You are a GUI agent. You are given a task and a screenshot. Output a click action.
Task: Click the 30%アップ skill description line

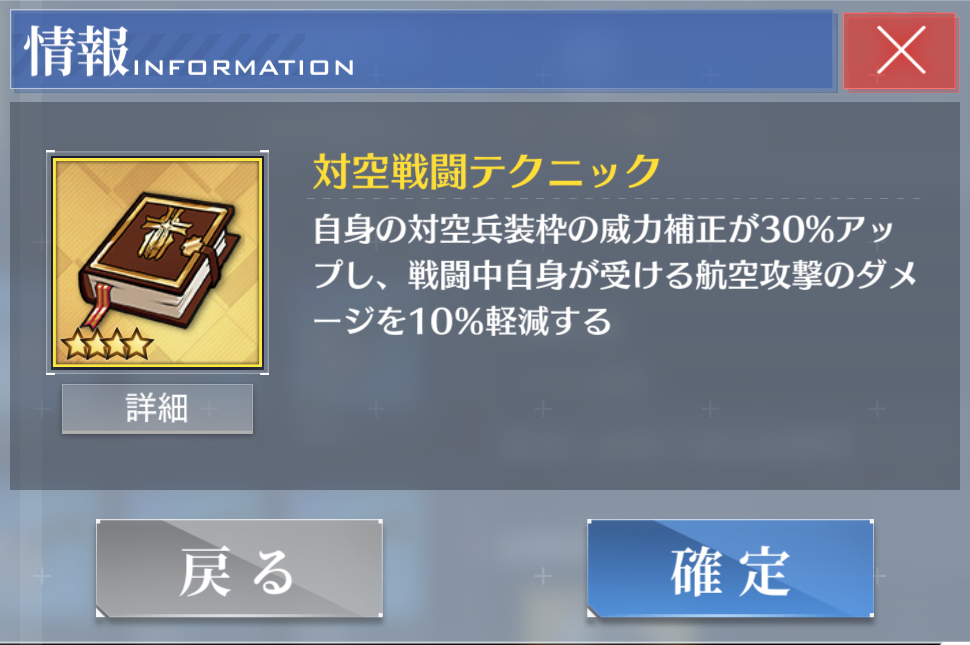[603, 229]
